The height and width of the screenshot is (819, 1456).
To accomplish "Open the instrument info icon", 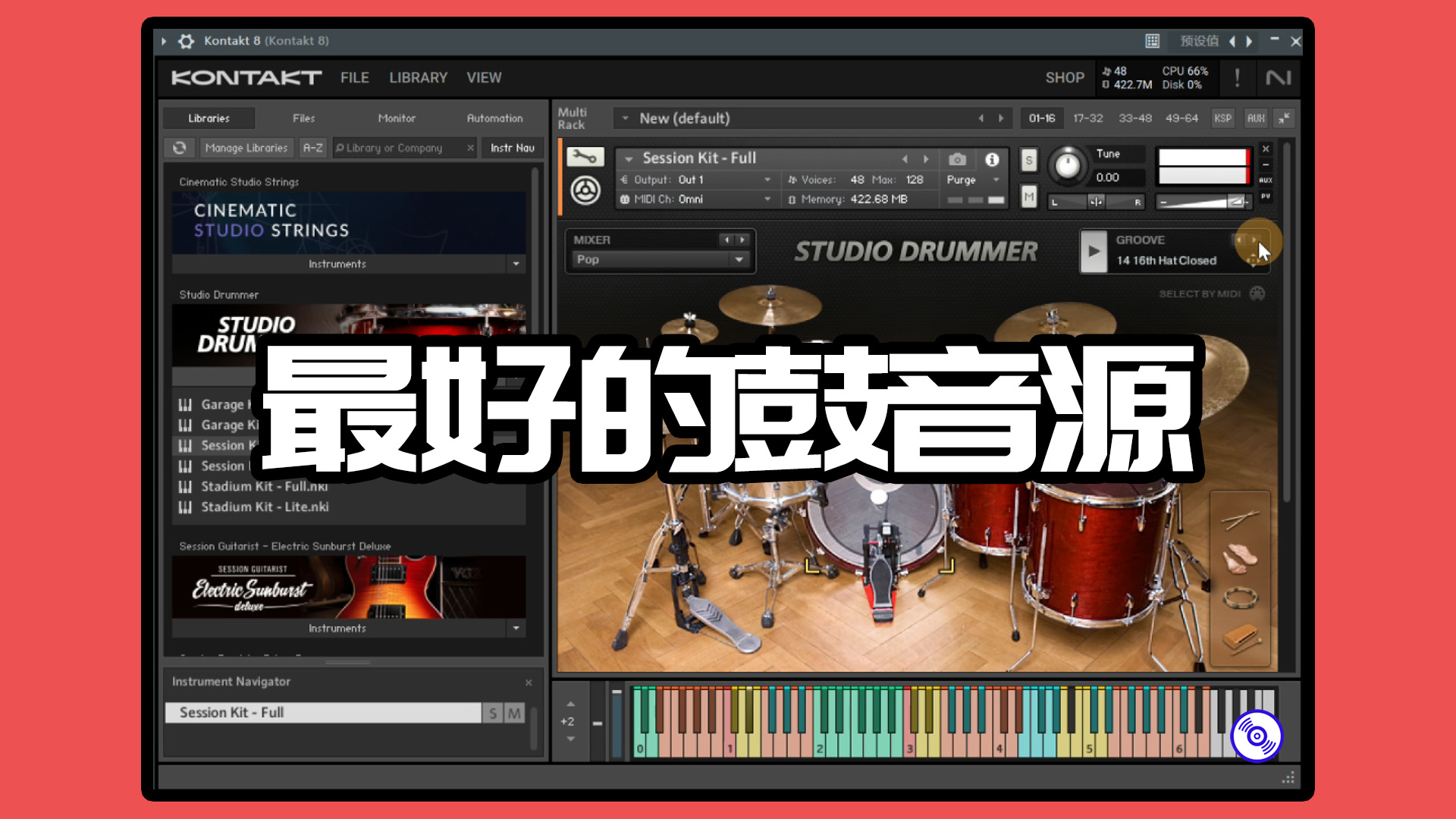I will (x=992, y=159).
